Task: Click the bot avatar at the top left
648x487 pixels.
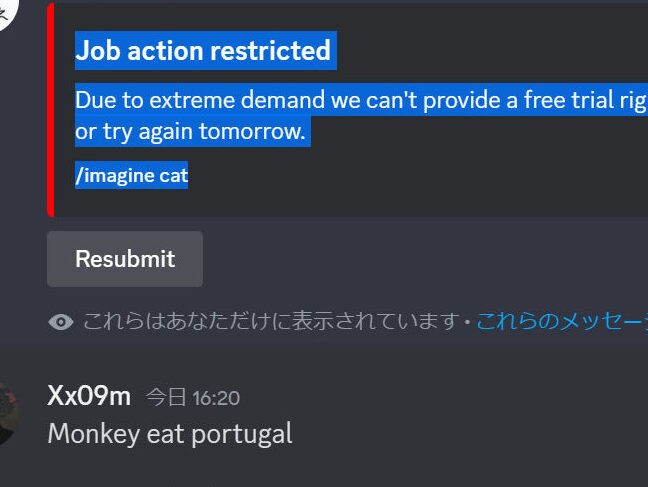Action: 8,12
